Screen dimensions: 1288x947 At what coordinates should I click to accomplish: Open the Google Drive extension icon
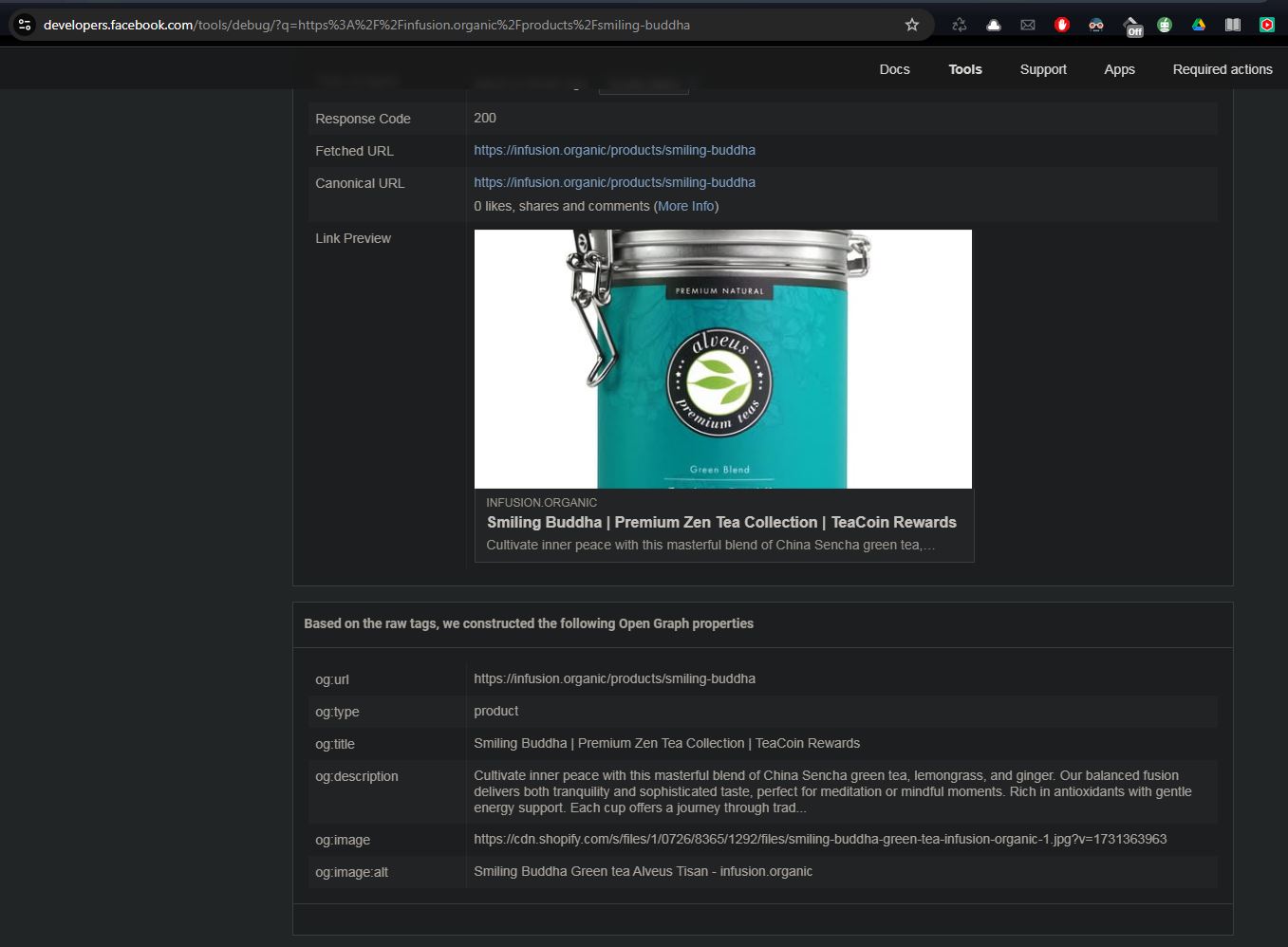pos(1199,25)
